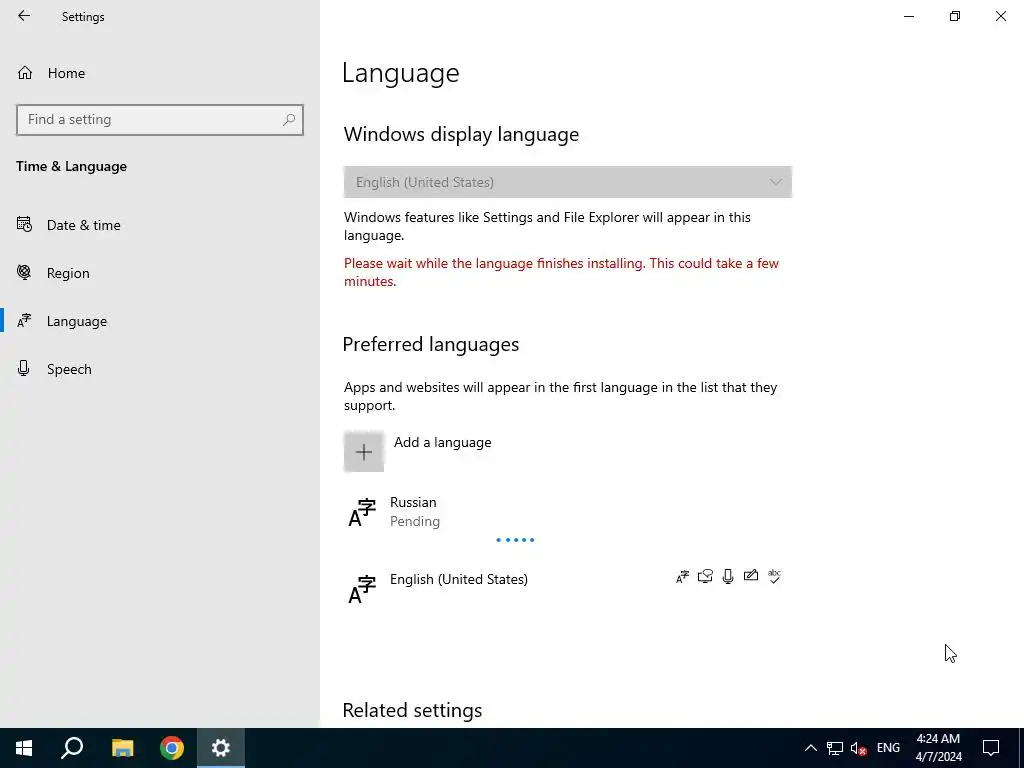Click the language installing warning text
Viewport: 1024px width, 768px height.
(x=562, y=272)
